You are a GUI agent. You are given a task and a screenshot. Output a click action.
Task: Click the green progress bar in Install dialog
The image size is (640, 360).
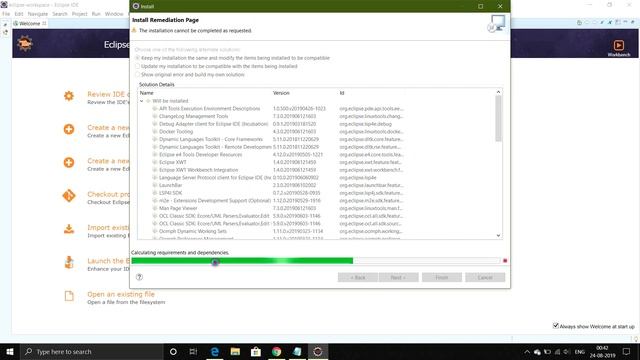[242, 261]
